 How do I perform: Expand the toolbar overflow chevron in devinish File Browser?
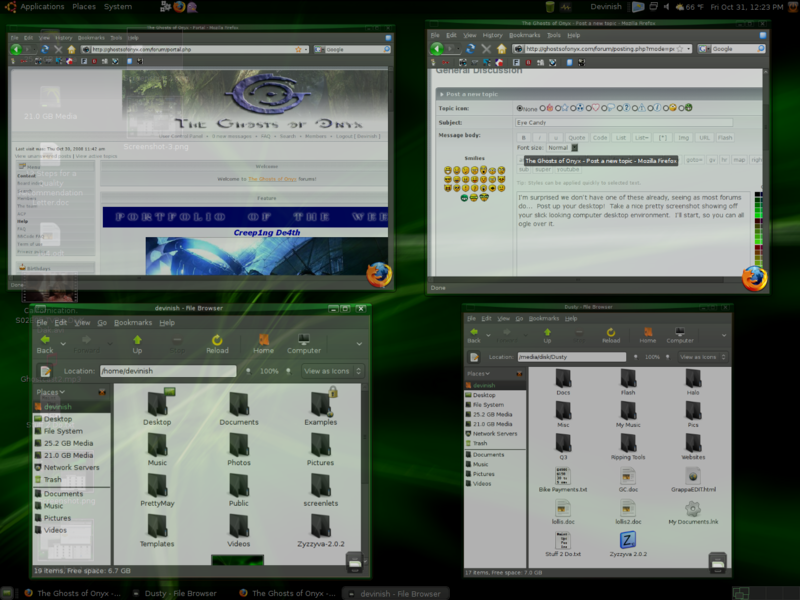[359, 344]
